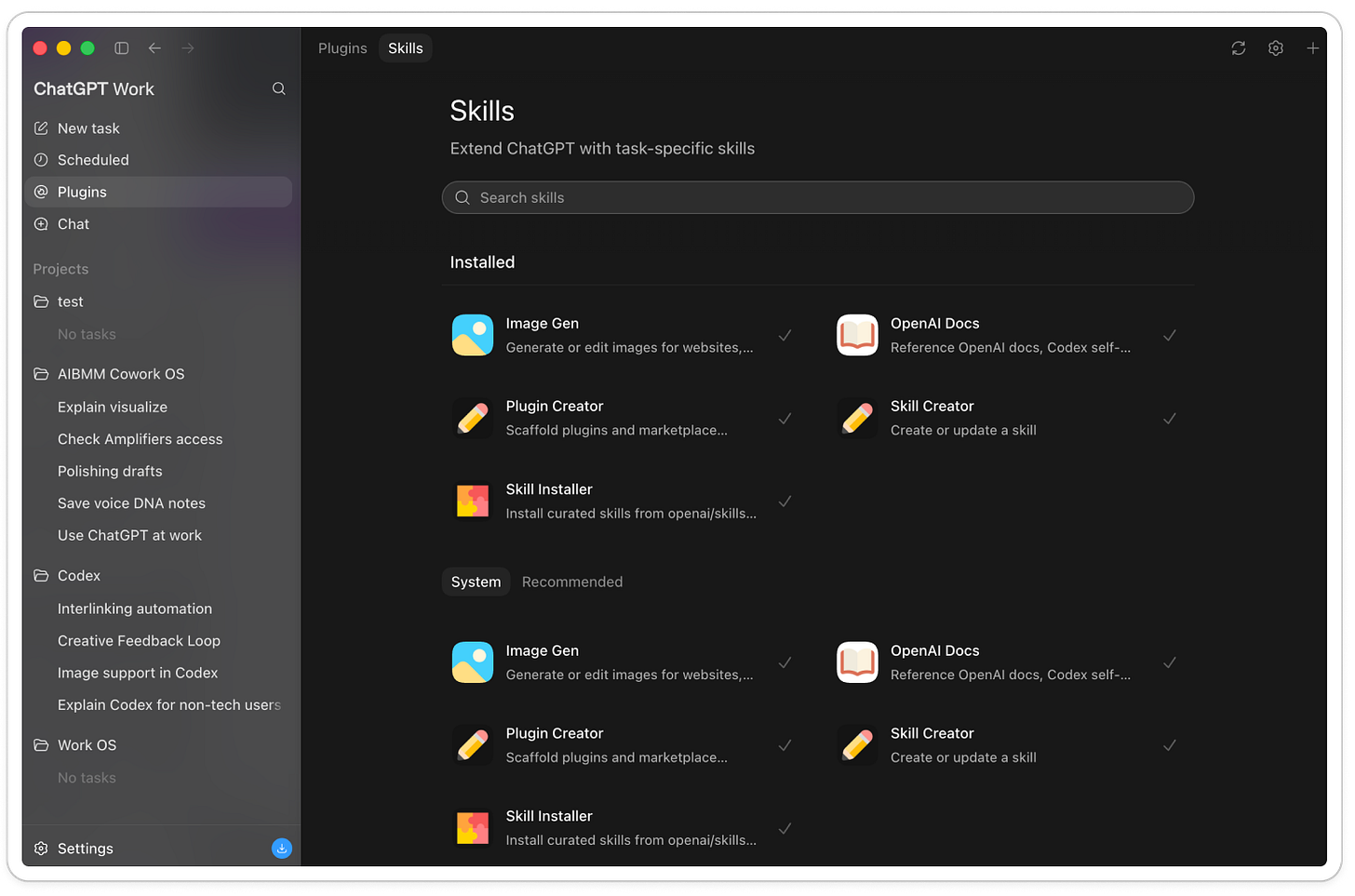Go forward with the right arrow

pyautogui.click(x=188, y=48)
